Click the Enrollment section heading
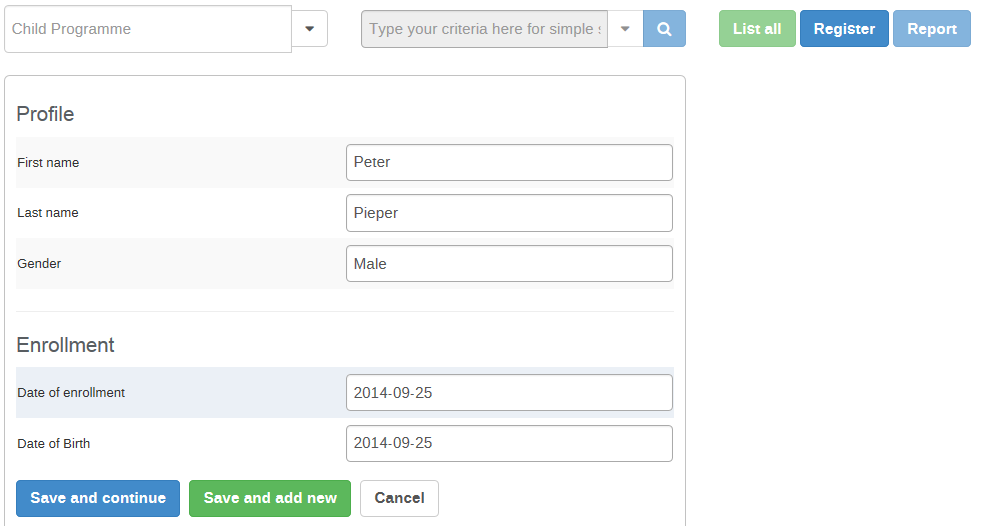The width and height of the screenshot is (983, 526). (65, 345)
